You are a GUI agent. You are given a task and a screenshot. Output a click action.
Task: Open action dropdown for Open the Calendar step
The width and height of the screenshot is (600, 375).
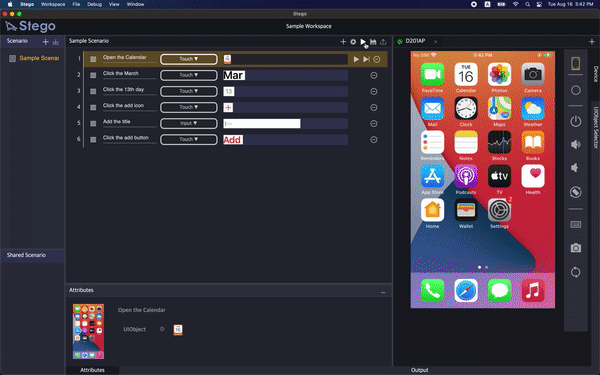(189, 59)
